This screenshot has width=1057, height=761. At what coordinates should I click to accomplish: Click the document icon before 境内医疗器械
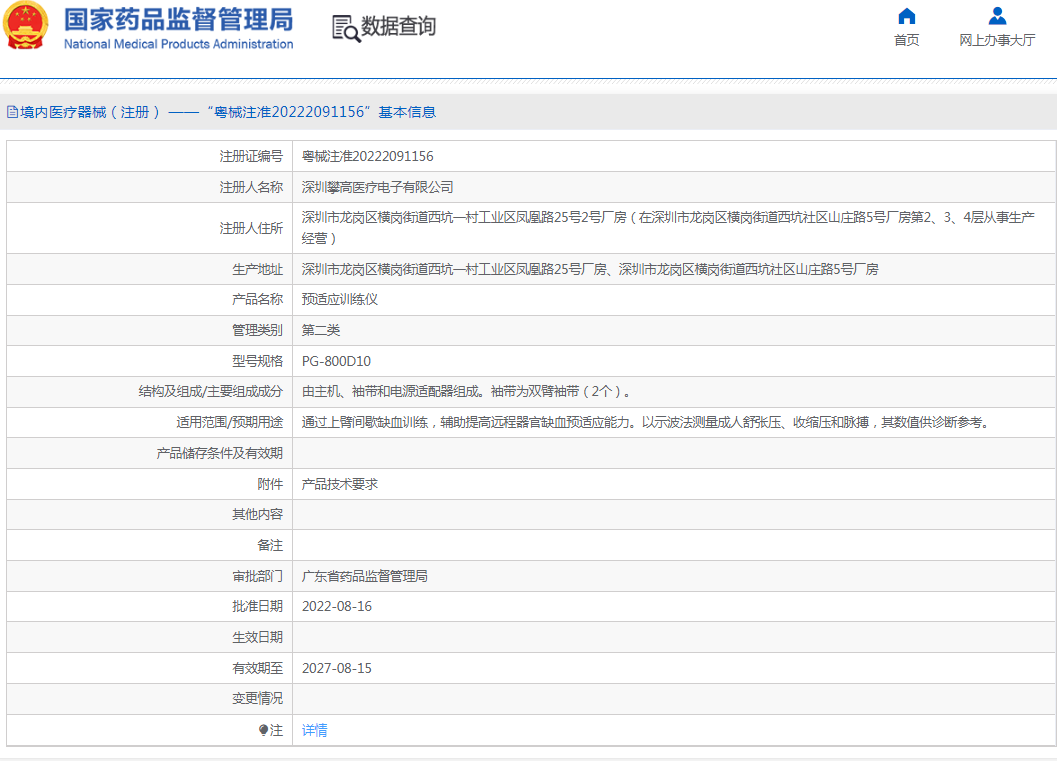pyautogui.click(x=12, y=112)
